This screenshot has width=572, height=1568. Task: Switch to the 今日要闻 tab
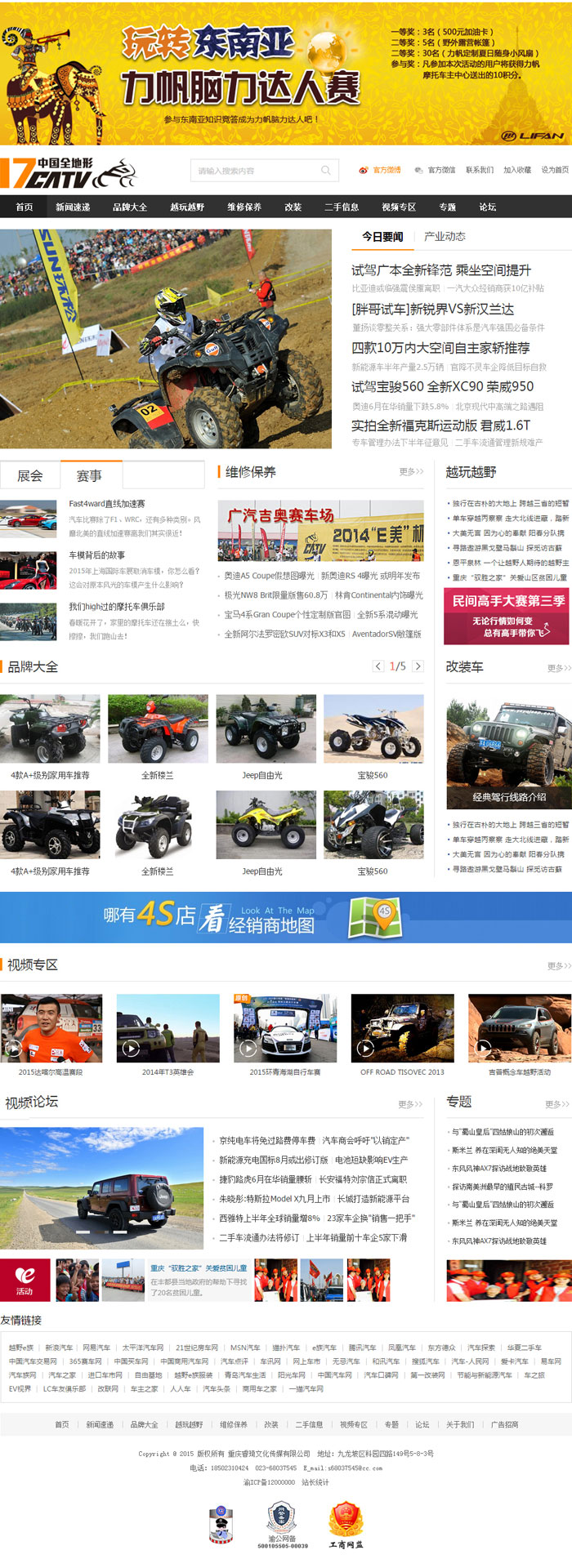pyautogui.click(x=382, y=237)
